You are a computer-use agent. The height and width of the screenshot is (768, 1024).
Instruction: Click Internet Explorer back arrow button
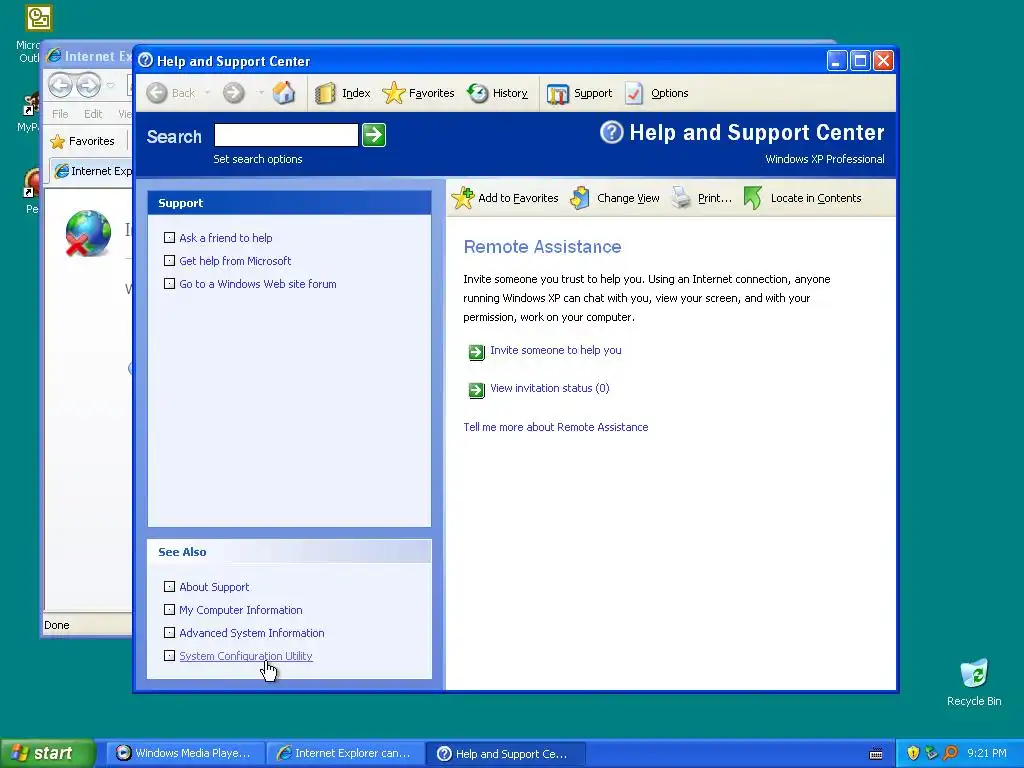tap(60, 85)
